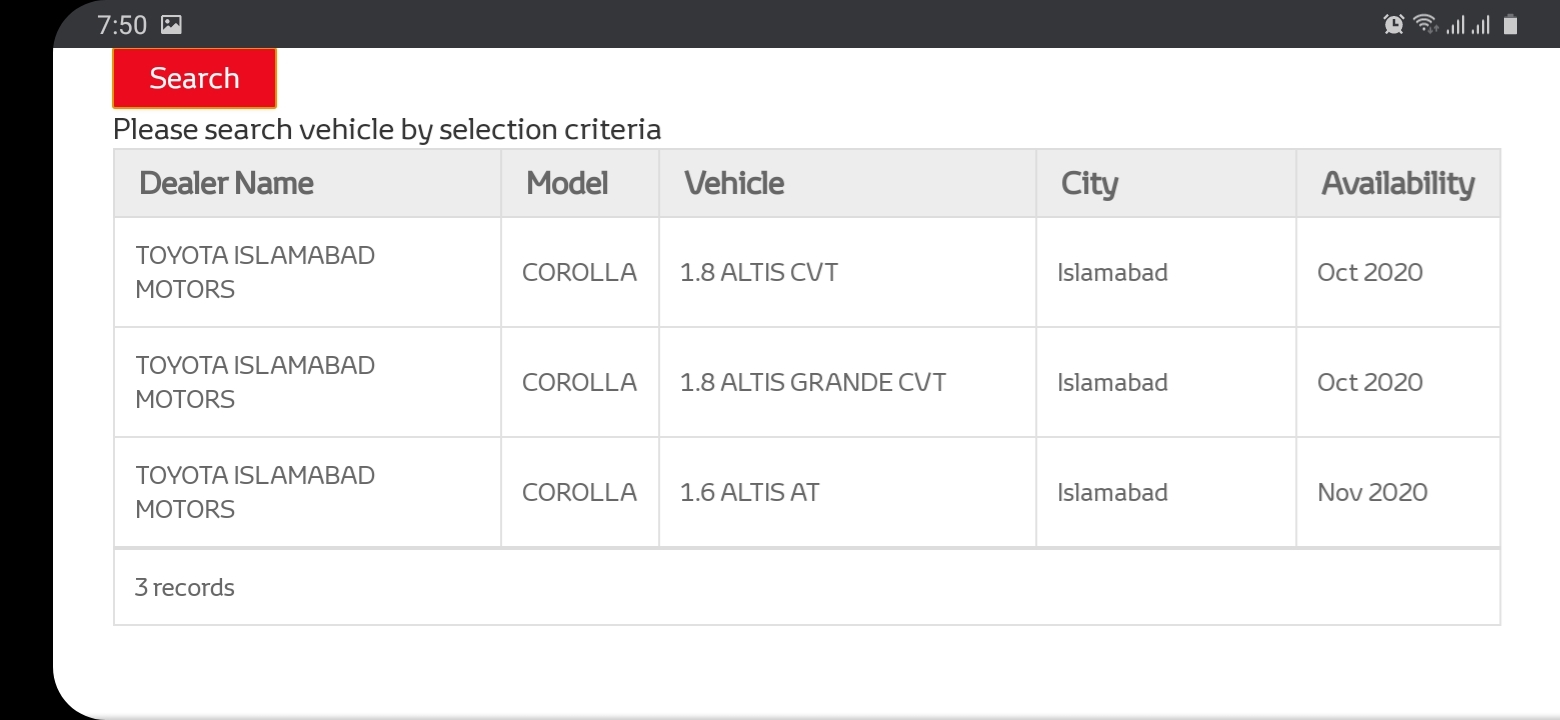
Task: Click the search criteria instruction text
Action: click(x=387, y=130)
